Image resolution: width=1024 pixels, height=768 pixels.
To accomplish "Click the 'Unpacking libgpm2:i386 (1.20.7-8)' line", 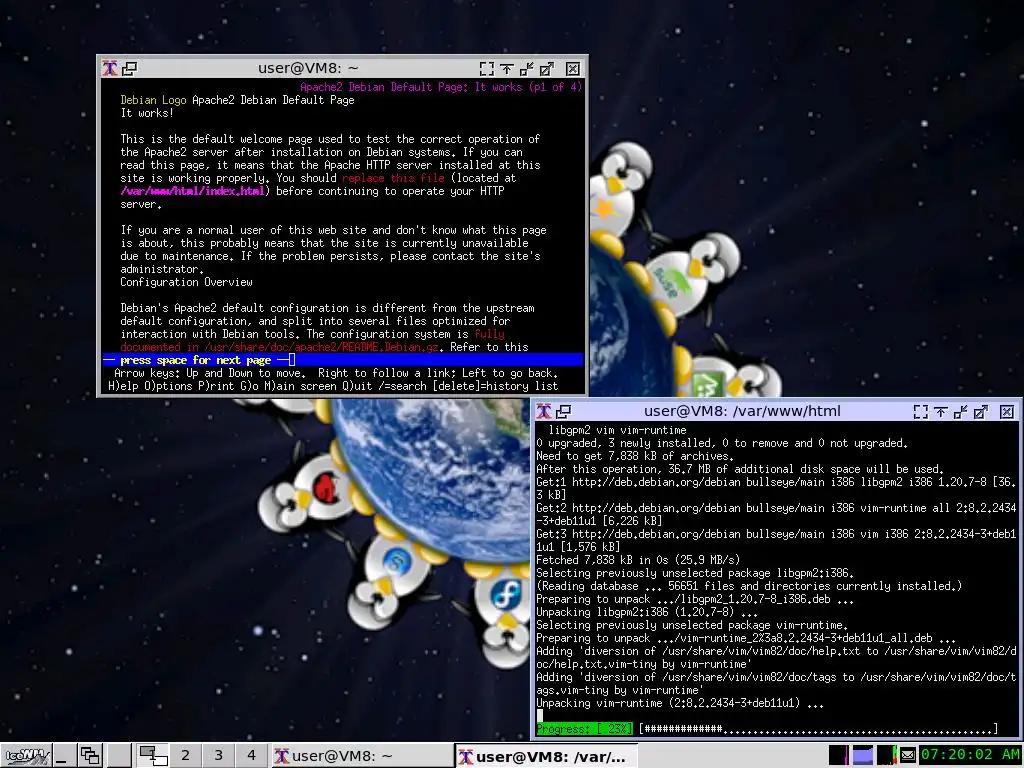I will [x=647, y=613].
